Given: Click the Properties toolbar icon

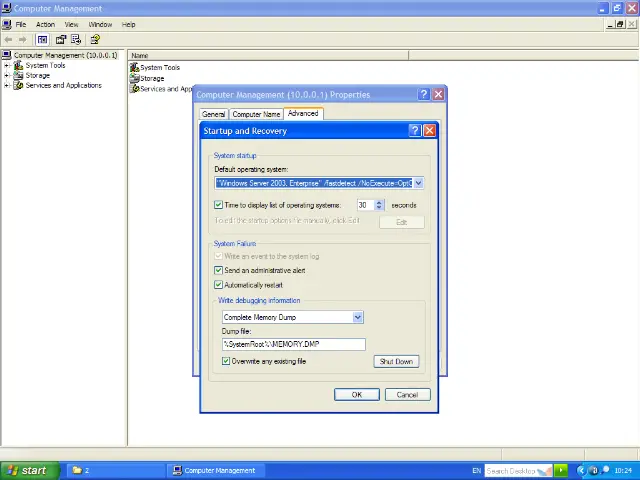Looking at the screenshot, I should pyautogui.click(x=61, y=40).
